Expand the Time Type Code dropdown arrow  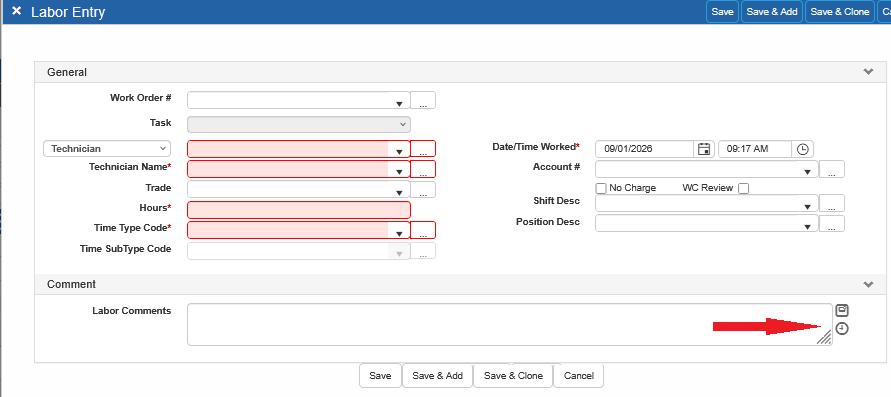coord(399,233)
